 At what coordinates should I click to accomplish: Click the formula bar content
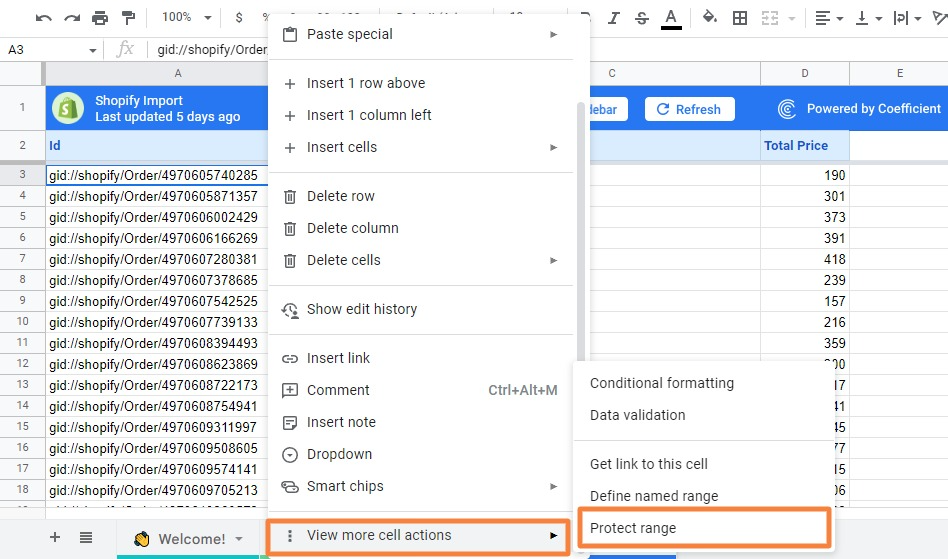point(212,50)
